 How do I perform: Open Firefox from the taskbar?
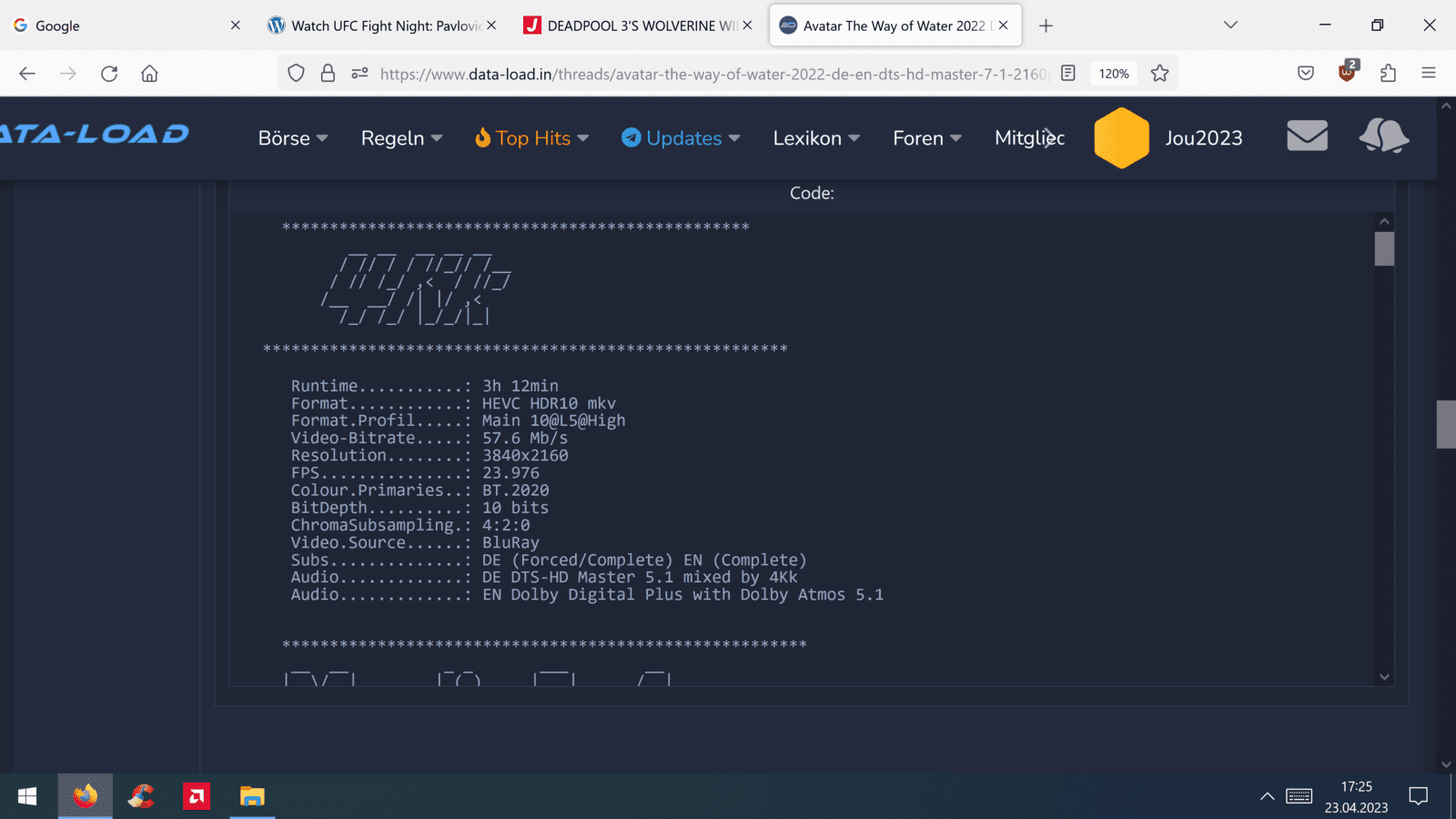click(x=86, y=796)
